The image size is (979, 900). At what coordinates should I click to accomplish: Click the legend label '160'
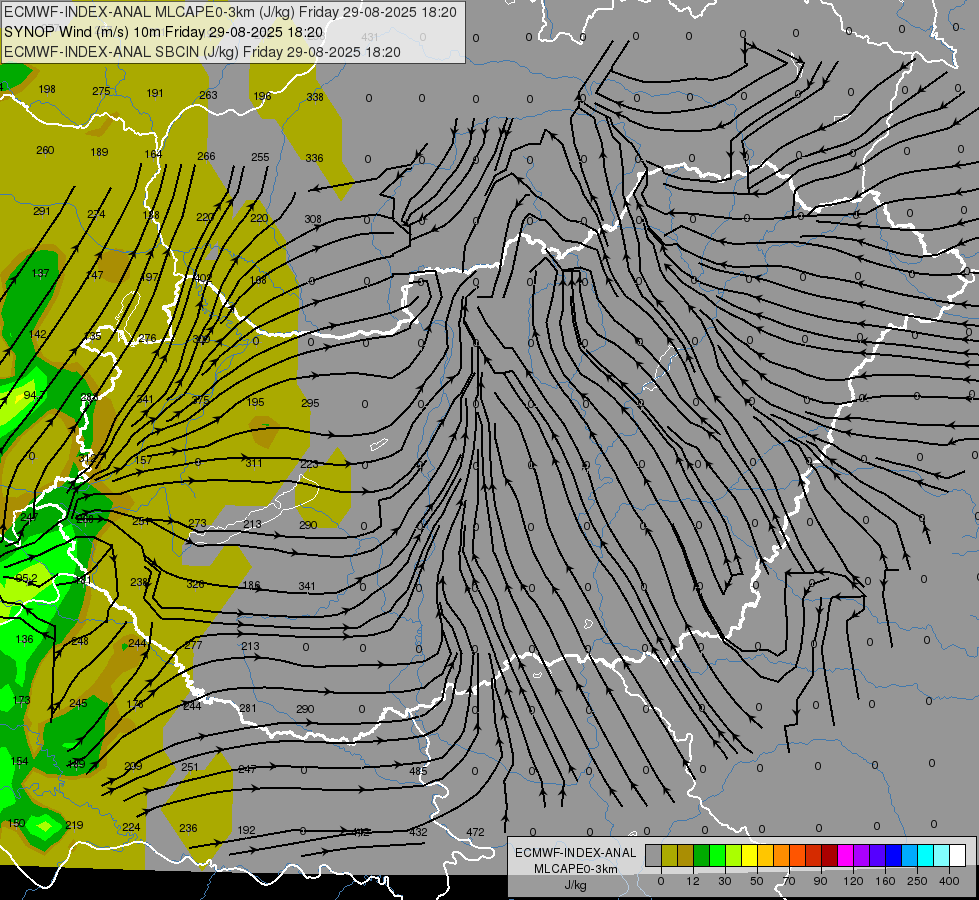click(x=885, y=881)
